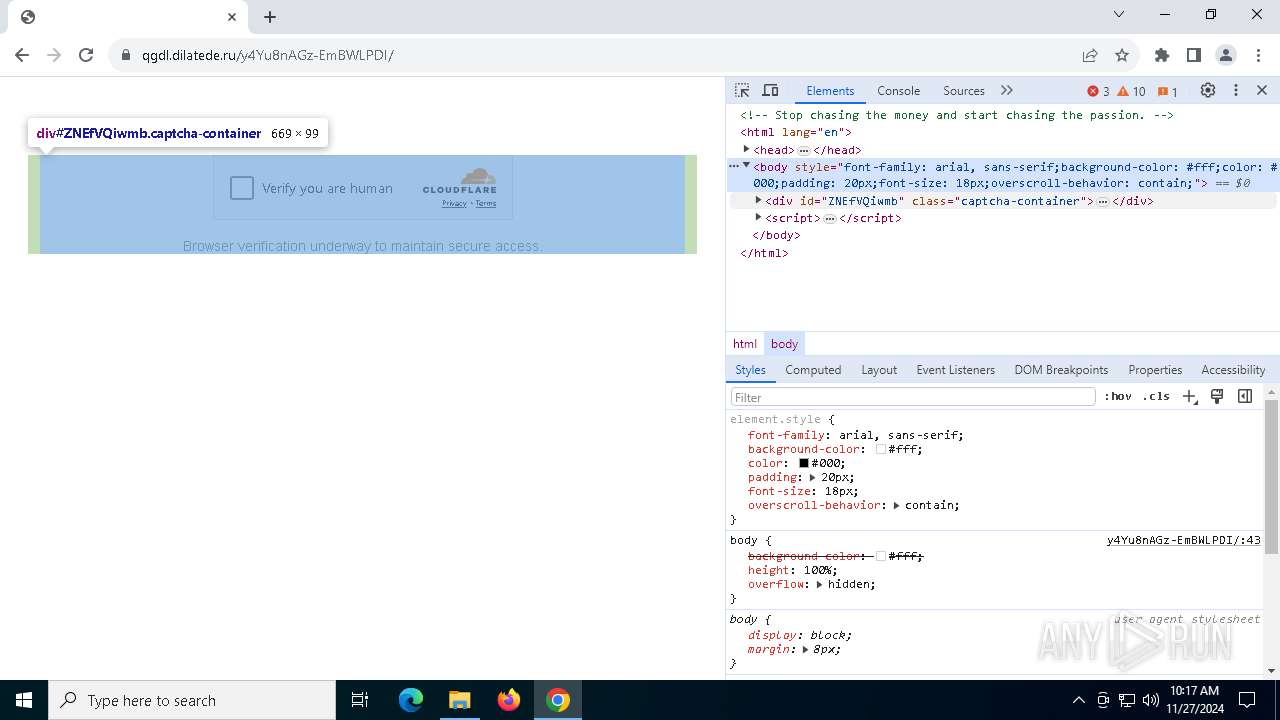
Task: Open the Chrome side panel icon
Action: tap(1194, 55)
